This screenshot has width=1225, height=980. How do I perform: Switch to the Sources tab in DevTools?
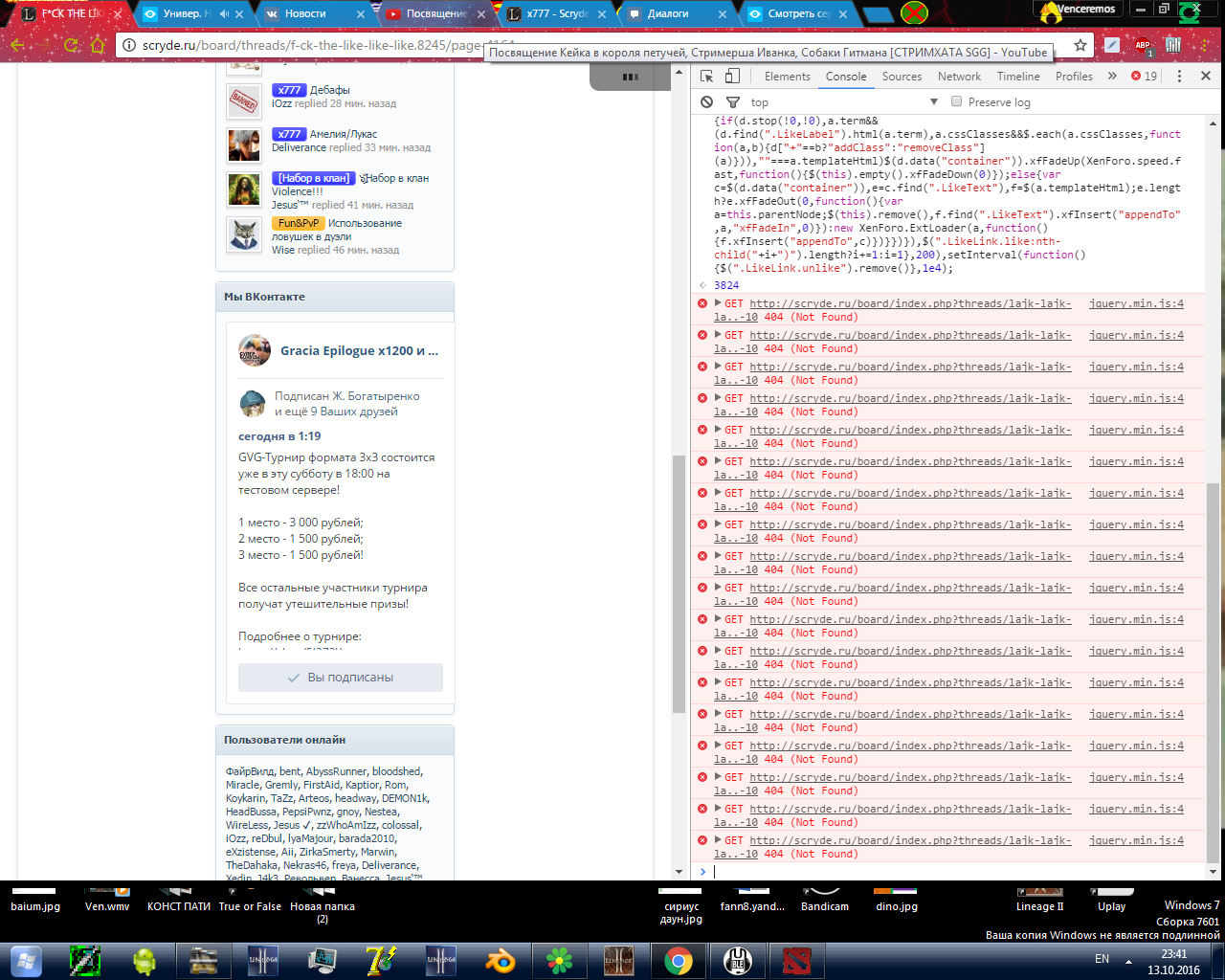click(902, 77)
